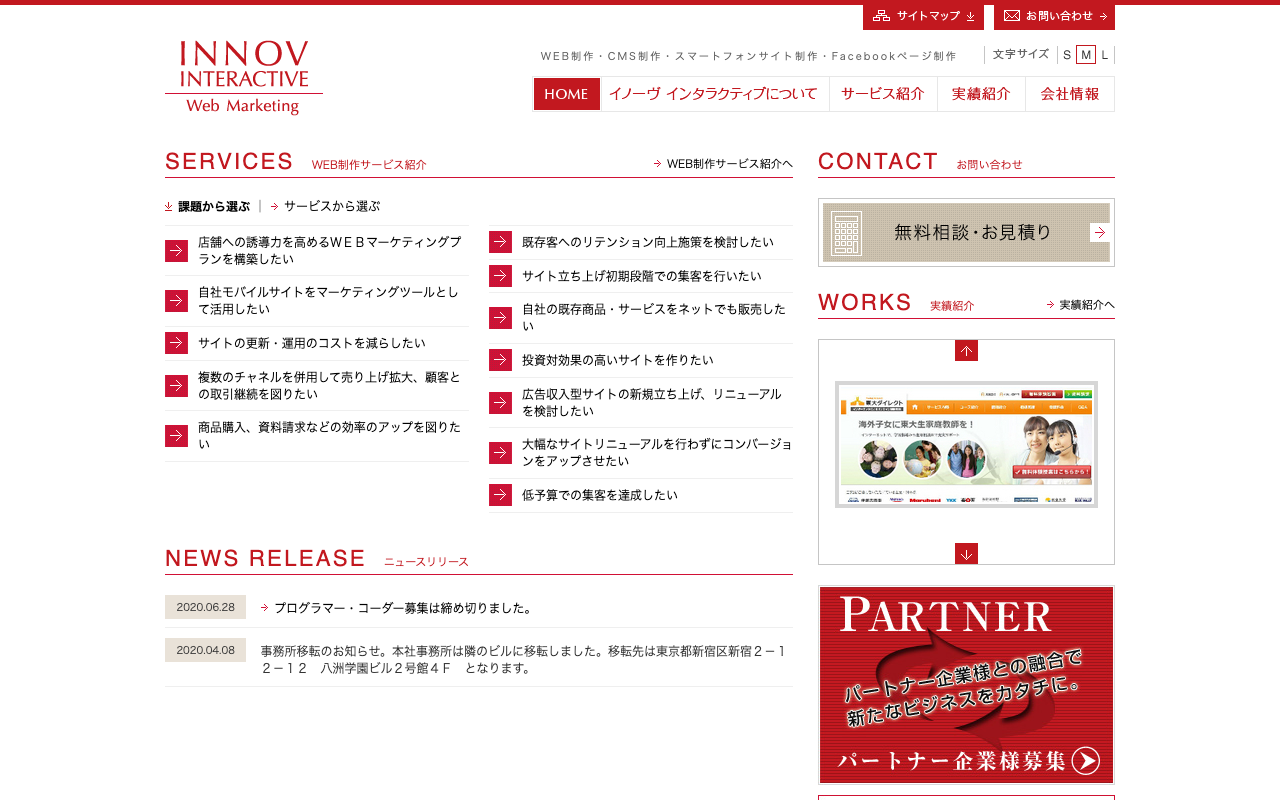Click the INNOV INTERACTIVE logo

[244, 78]
